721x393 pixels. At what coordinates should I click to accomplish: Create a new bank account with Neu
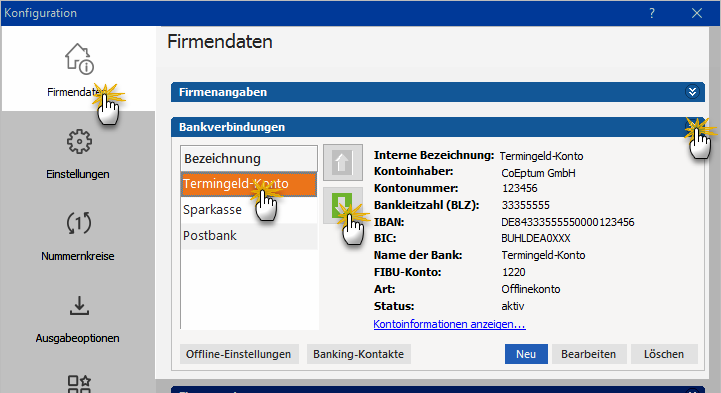(526, 354)
